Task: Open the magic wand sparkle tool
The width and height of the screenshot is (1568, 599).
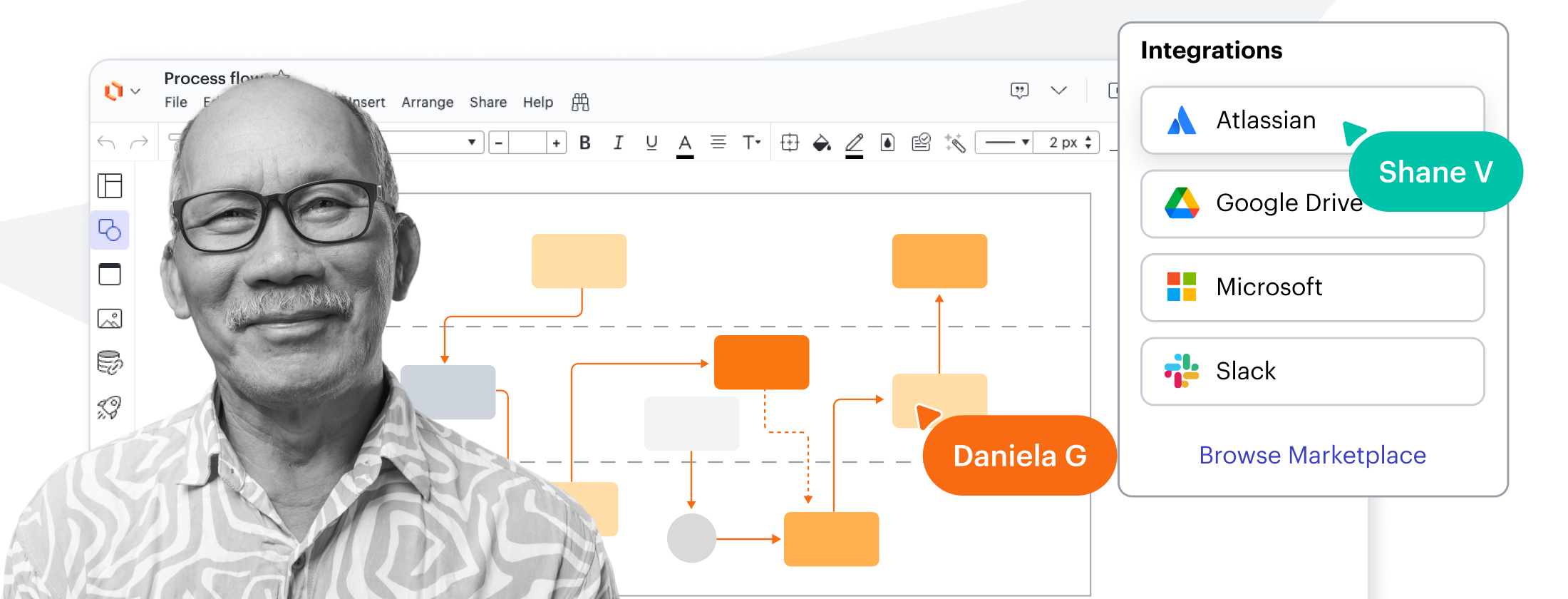Action: tap(955, 143)
